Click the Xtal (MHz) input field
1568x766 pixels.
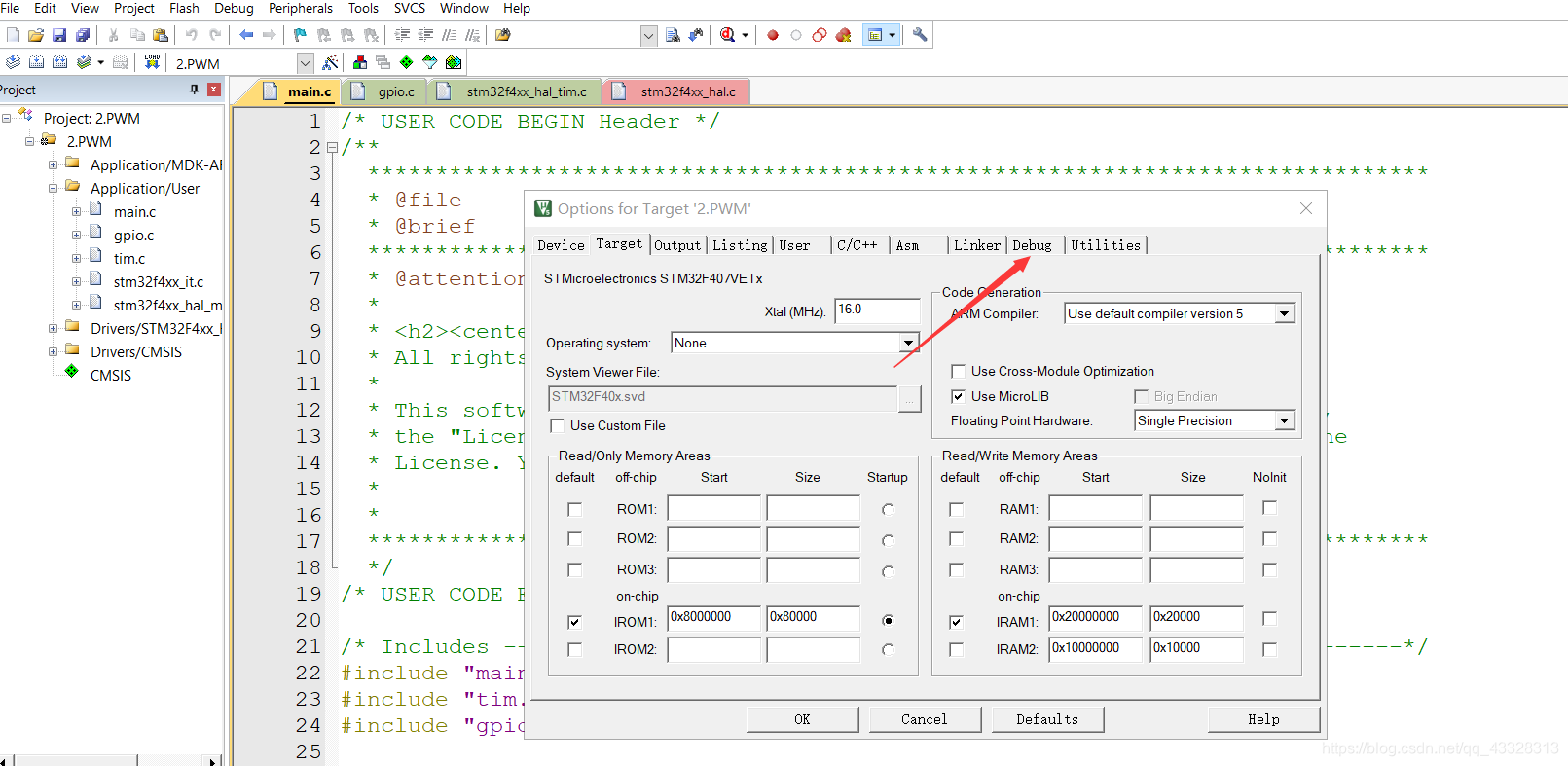877,310
